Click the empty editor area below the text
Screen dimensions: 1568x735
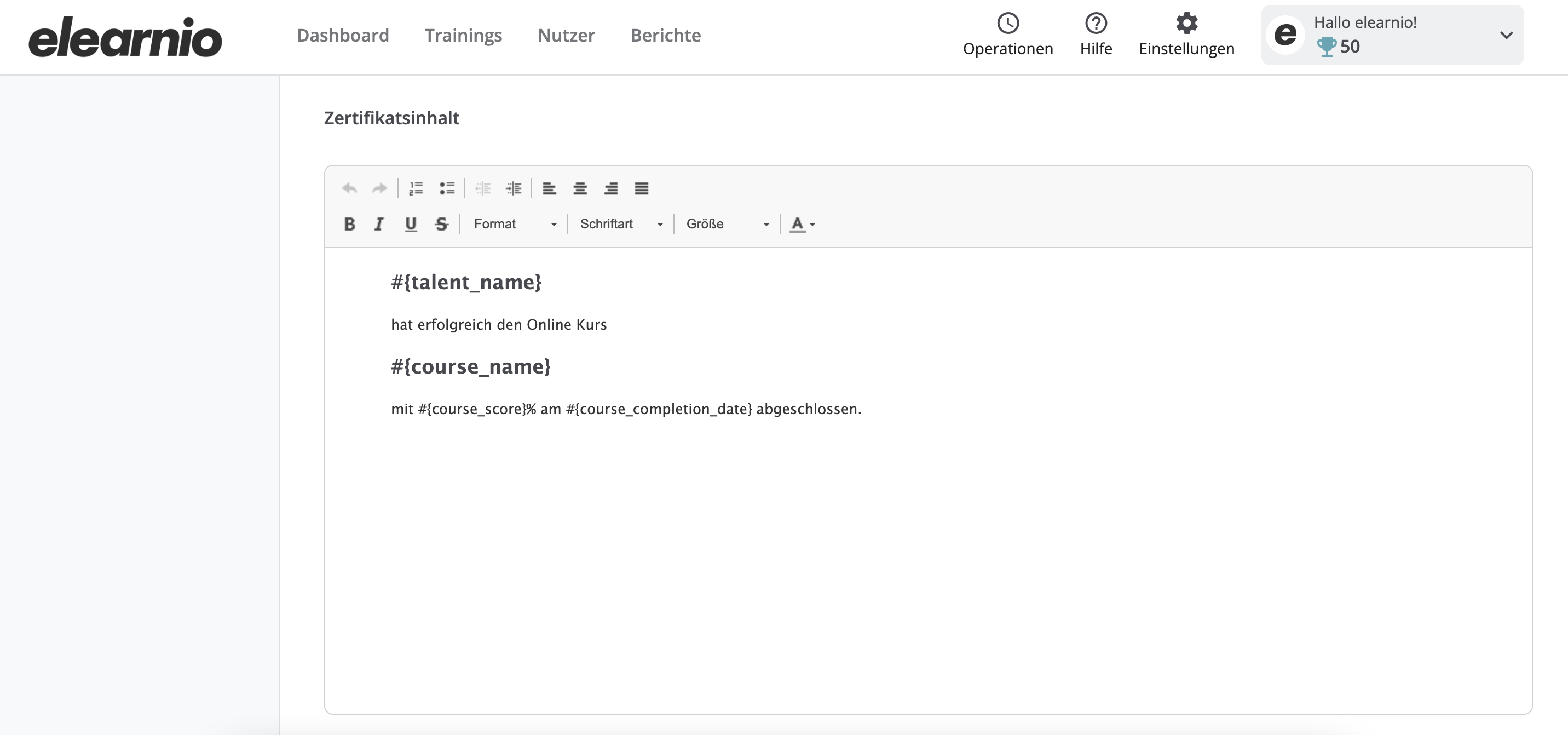coord(927,566)
